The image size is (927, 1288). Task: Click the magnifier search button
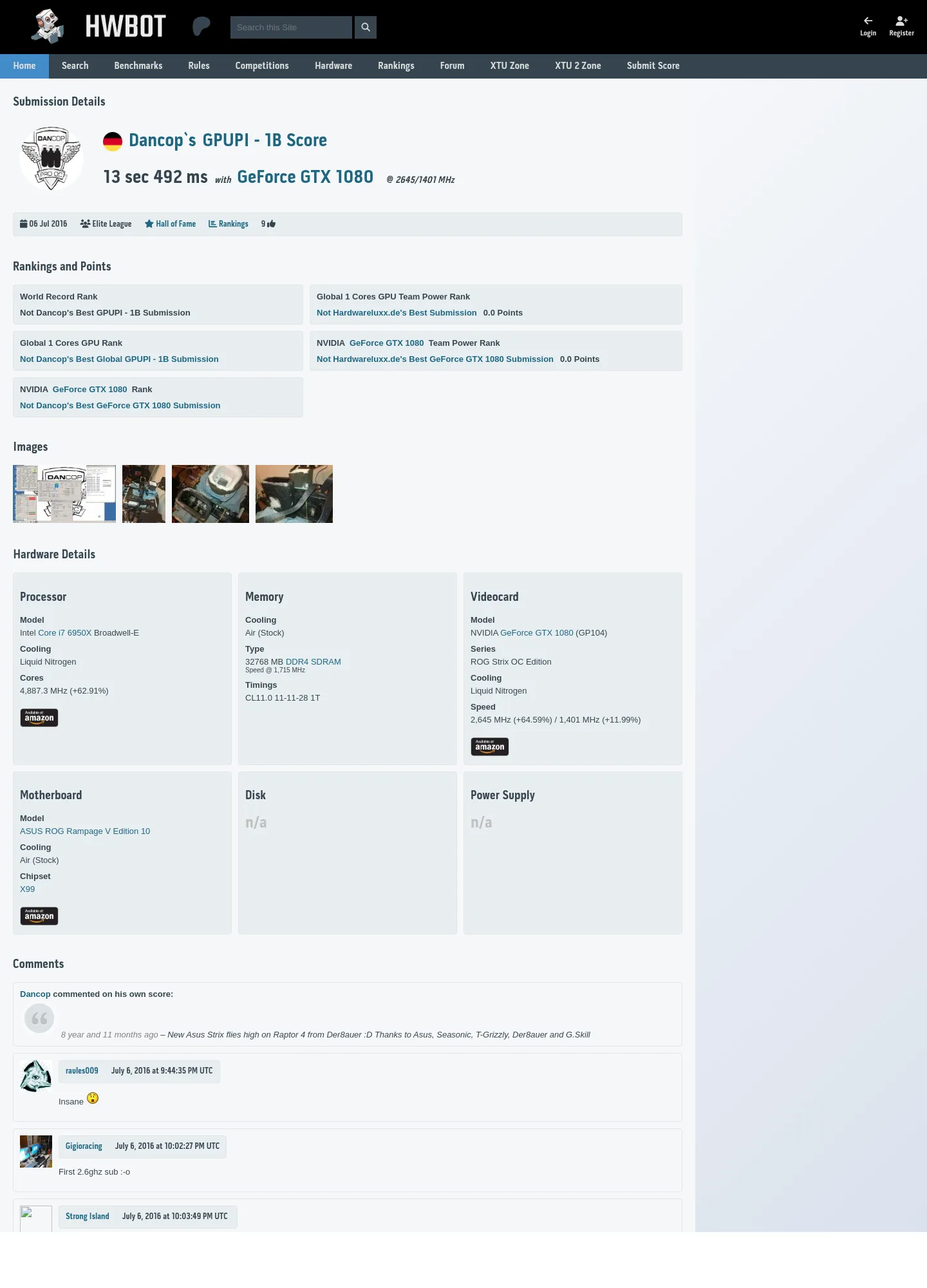click(366, 27)
